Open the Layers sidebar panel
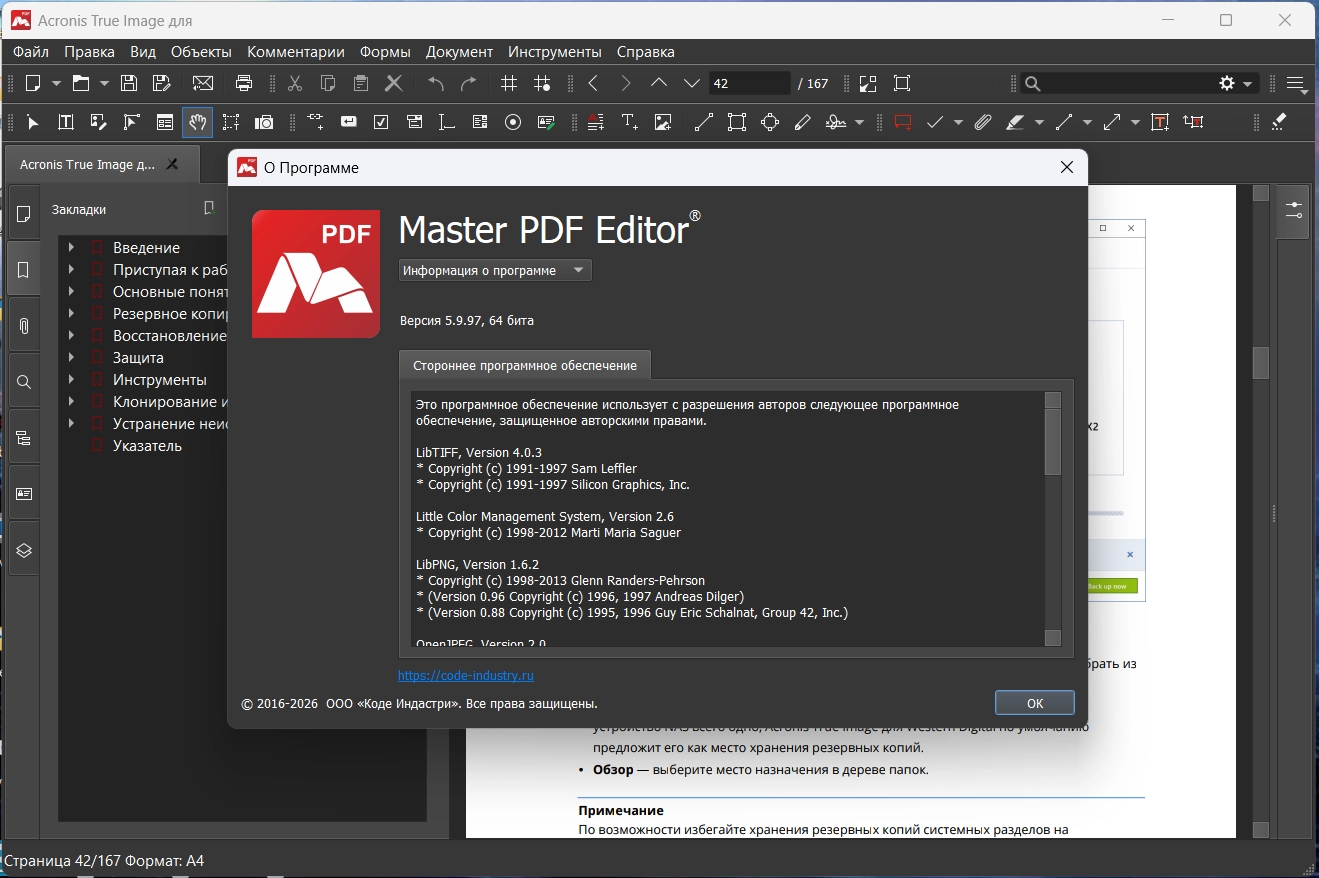Screen dimensions: 1319x878 [24, 550]
